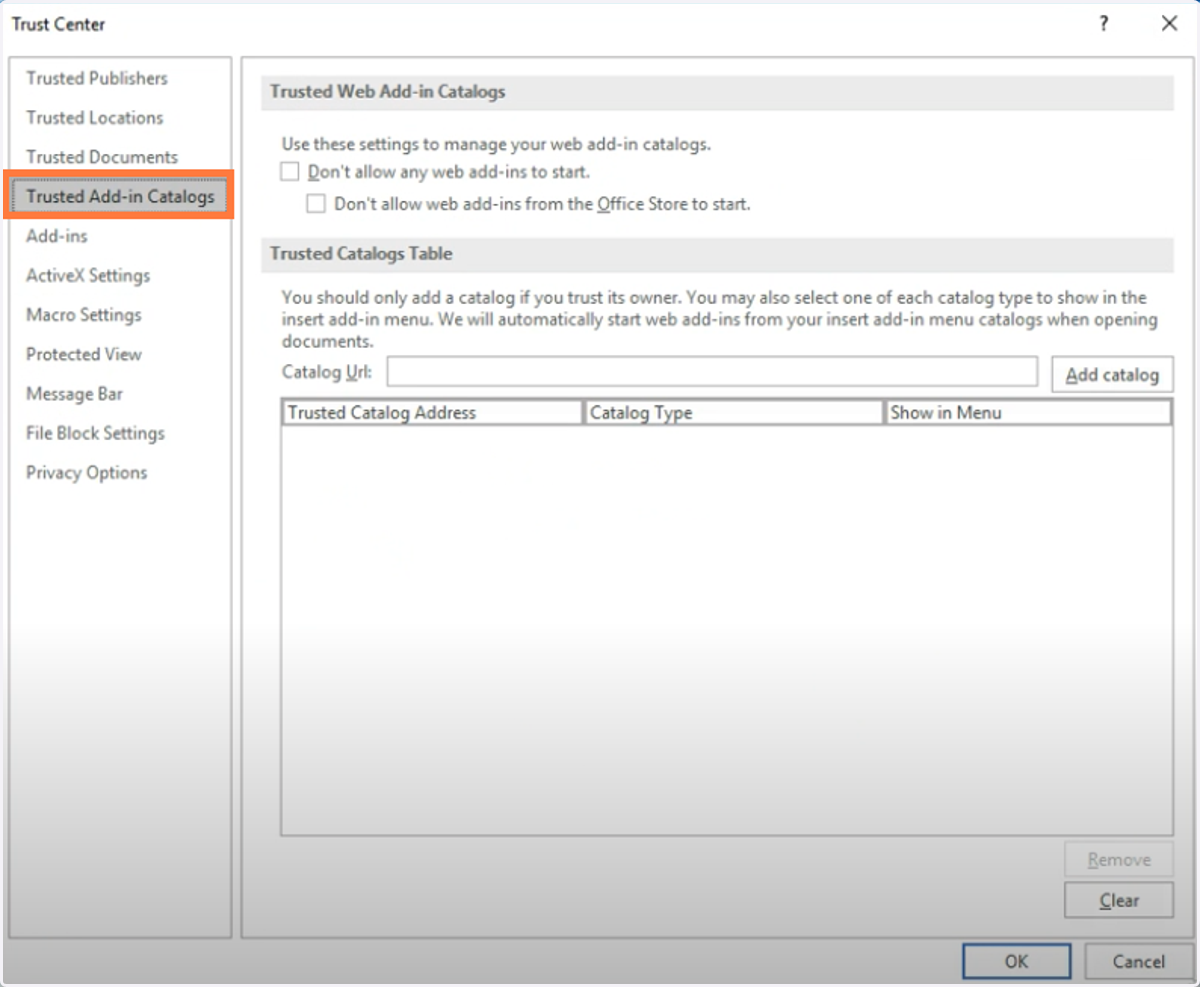The height and width of the screenshot is (987, 1200).
Task: Click the Add catalog button
Action: click(x=1112, y=375)
